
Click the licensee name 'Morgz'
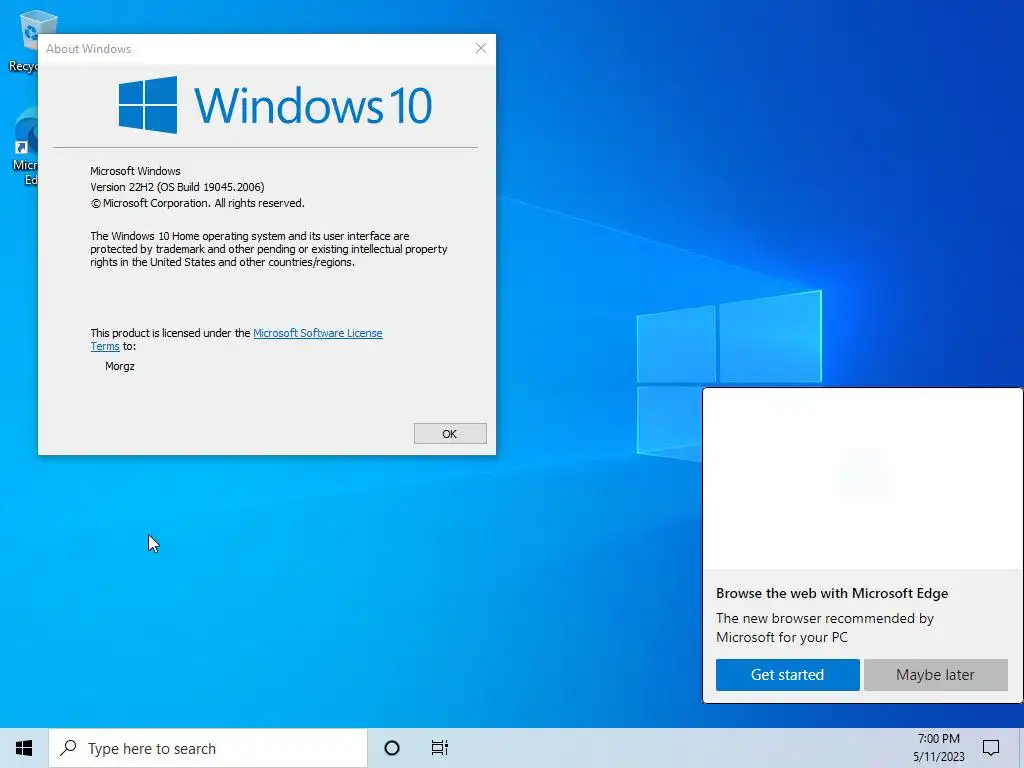click(120, 366)
